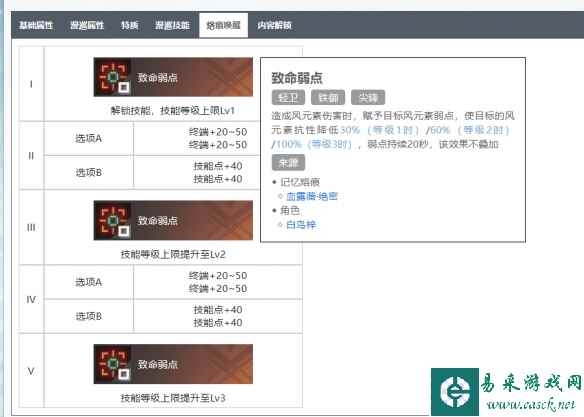Click the 致命弱点 skill icon in row V
Screen dimensions: 584x417
112,364
